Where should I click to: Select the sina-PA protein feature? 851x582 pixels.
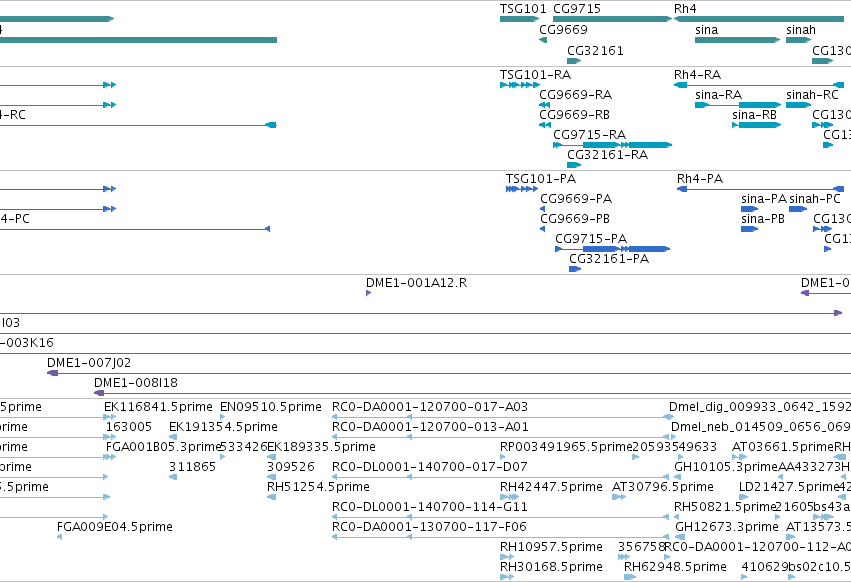click(750, 209)
